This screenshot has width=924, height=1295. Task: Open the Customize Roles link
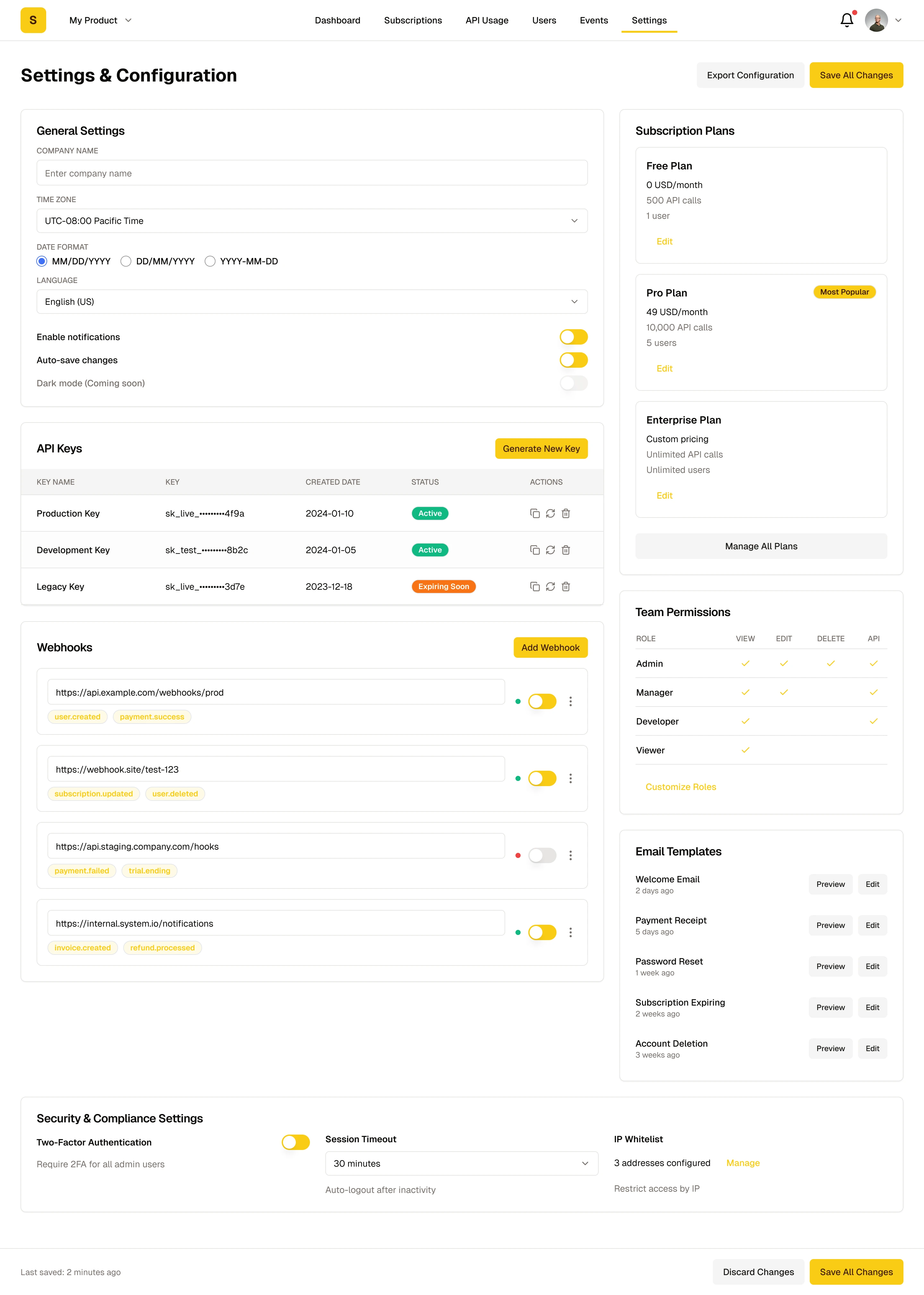pyautogui.click(x=680, y=787)
